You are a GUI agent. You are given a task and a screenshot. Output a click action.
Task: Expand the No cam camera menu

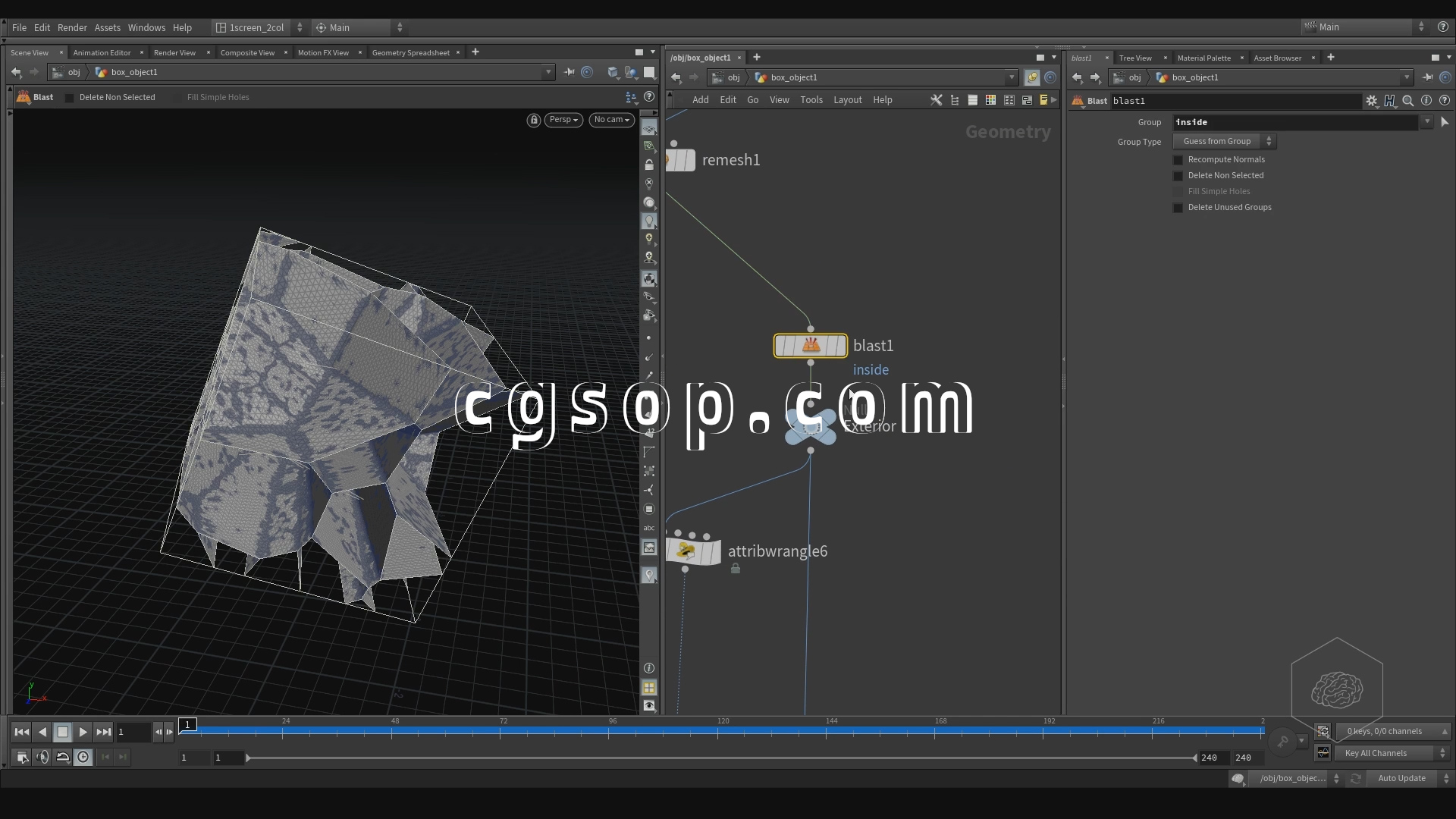[x=611, y=120]
